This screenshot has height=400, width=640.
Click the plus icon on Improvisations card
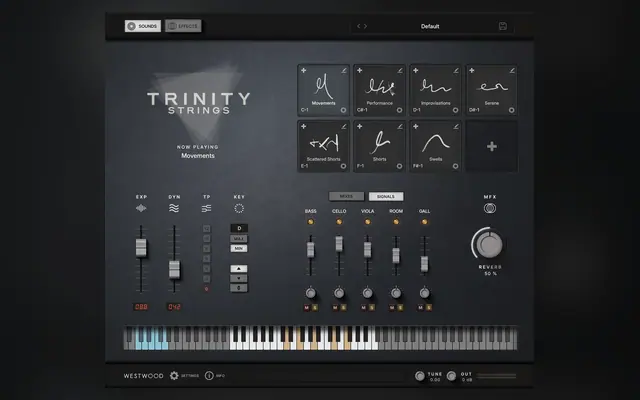[x=416, y=71]
